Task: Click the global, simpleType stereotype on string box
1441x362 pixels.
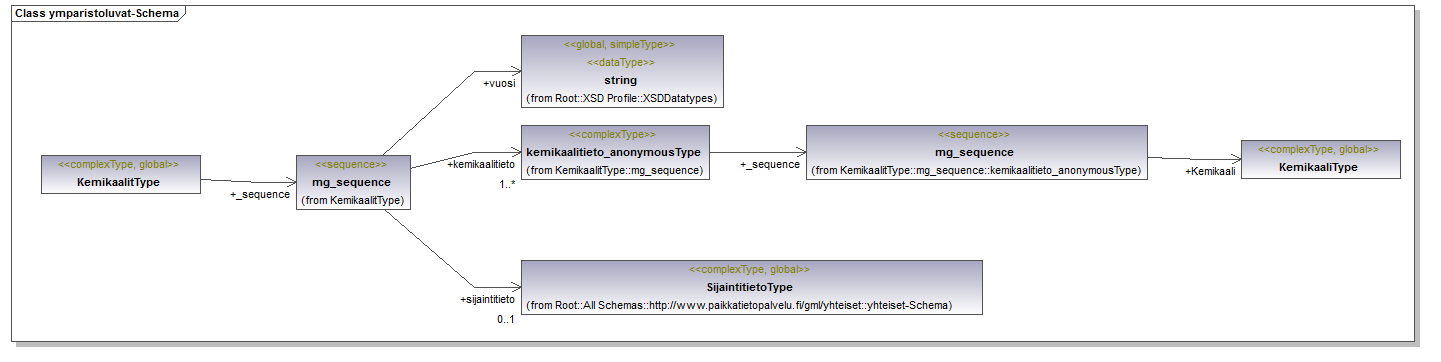Action: pyautogui.click(x=620, y=45)
